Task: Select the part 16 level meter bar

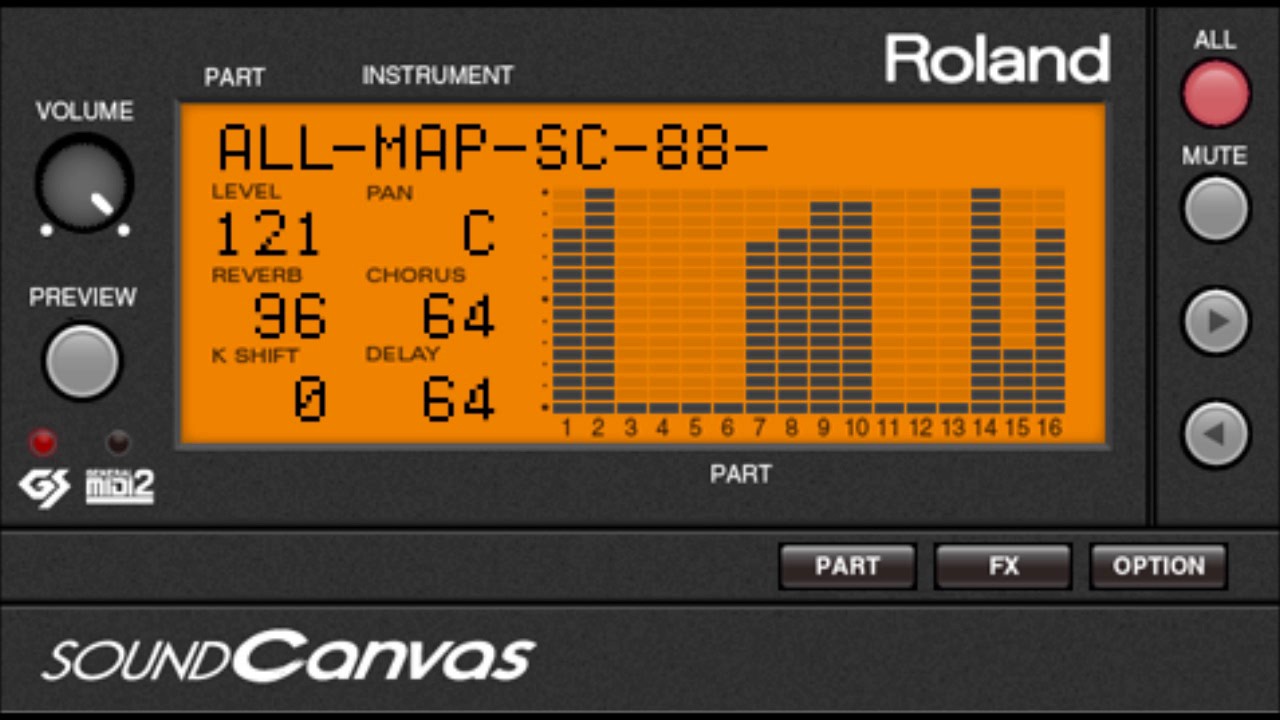Action: [1050, 321]
